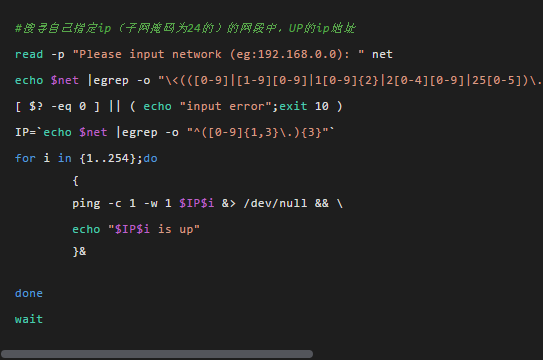Click the 'do' keyword after the semicolon
The width and height of the screenshot is (544, 360).
click(150, 158)
